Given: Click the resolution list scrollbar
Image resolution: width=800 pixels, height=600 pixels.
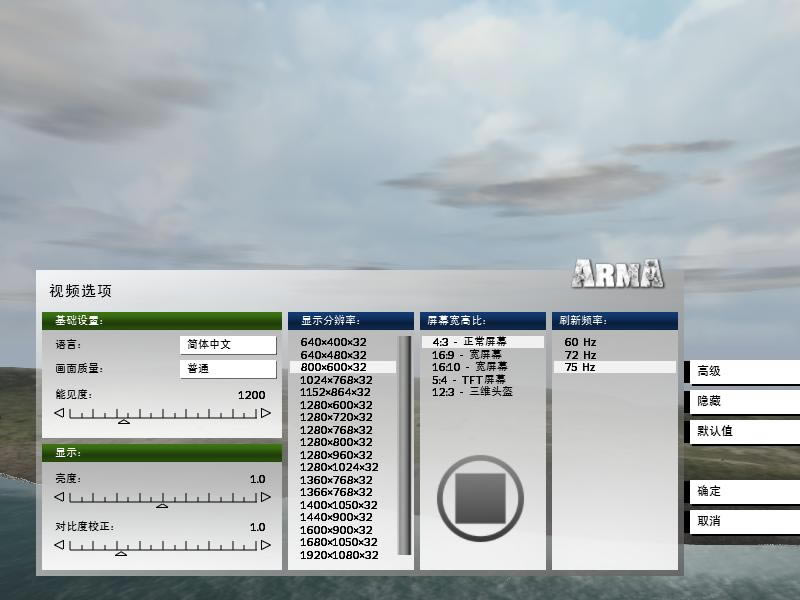Looking at the screenshot, I should [405, 445].
